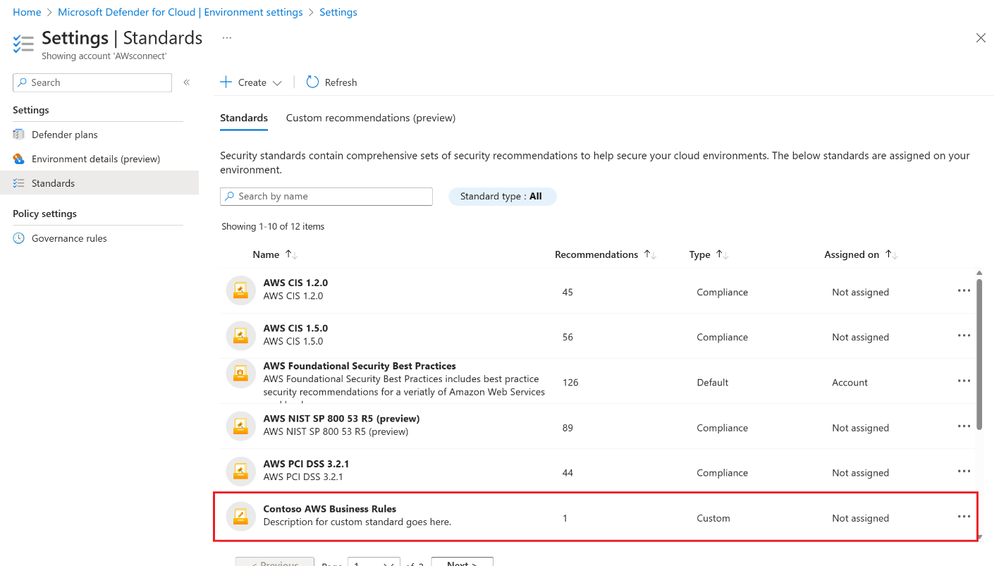The width and height of the screenshot is (999, 566).
Task: Go to the Next page
Action: [462, 562]
